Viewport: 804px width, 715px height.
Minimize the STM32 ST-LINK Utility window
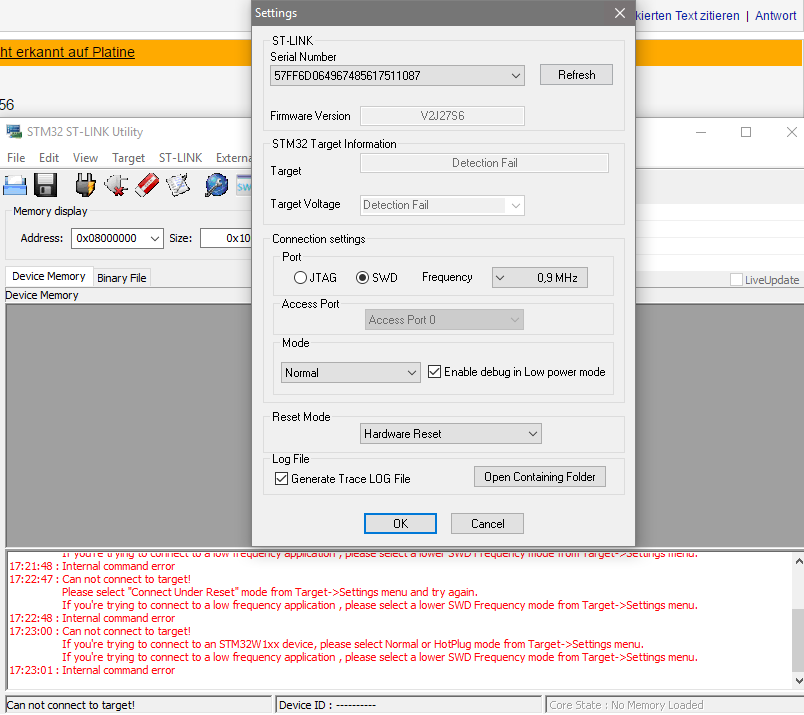pyautogui.click(x=701, y=132)
